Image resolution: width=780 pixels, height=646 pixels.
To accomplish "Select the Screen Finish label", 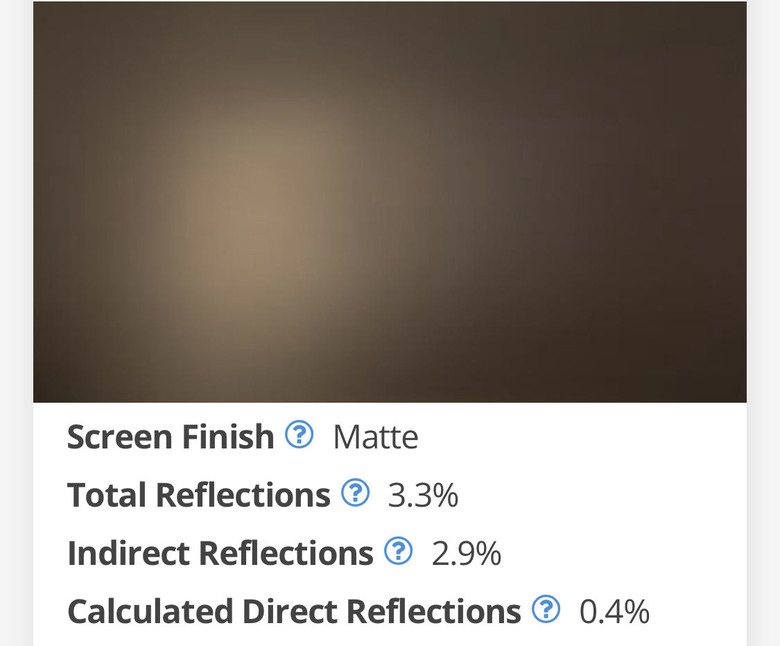I will pyautogui.click(x=171, y=437).
